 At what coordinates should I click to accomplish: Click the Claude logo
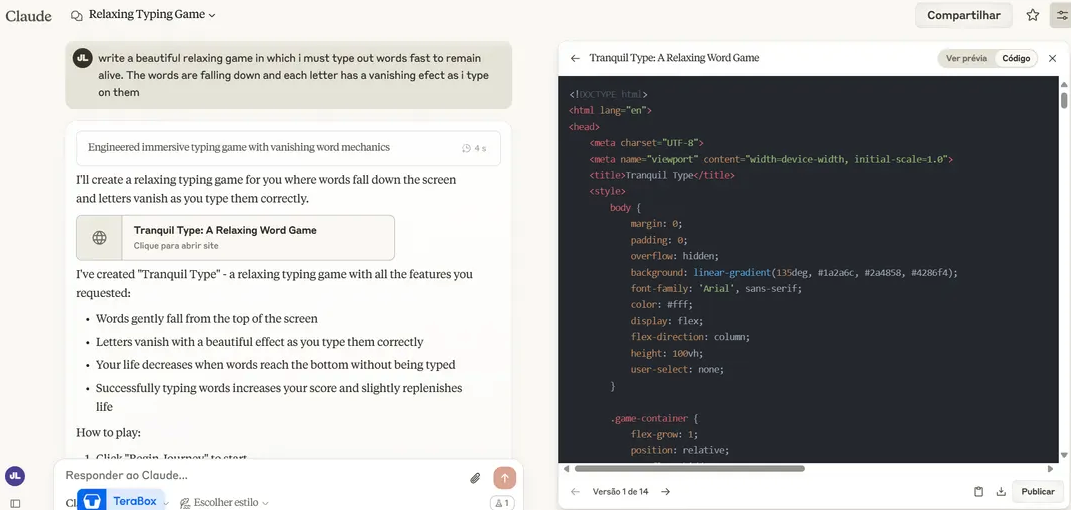coord(29,15)
